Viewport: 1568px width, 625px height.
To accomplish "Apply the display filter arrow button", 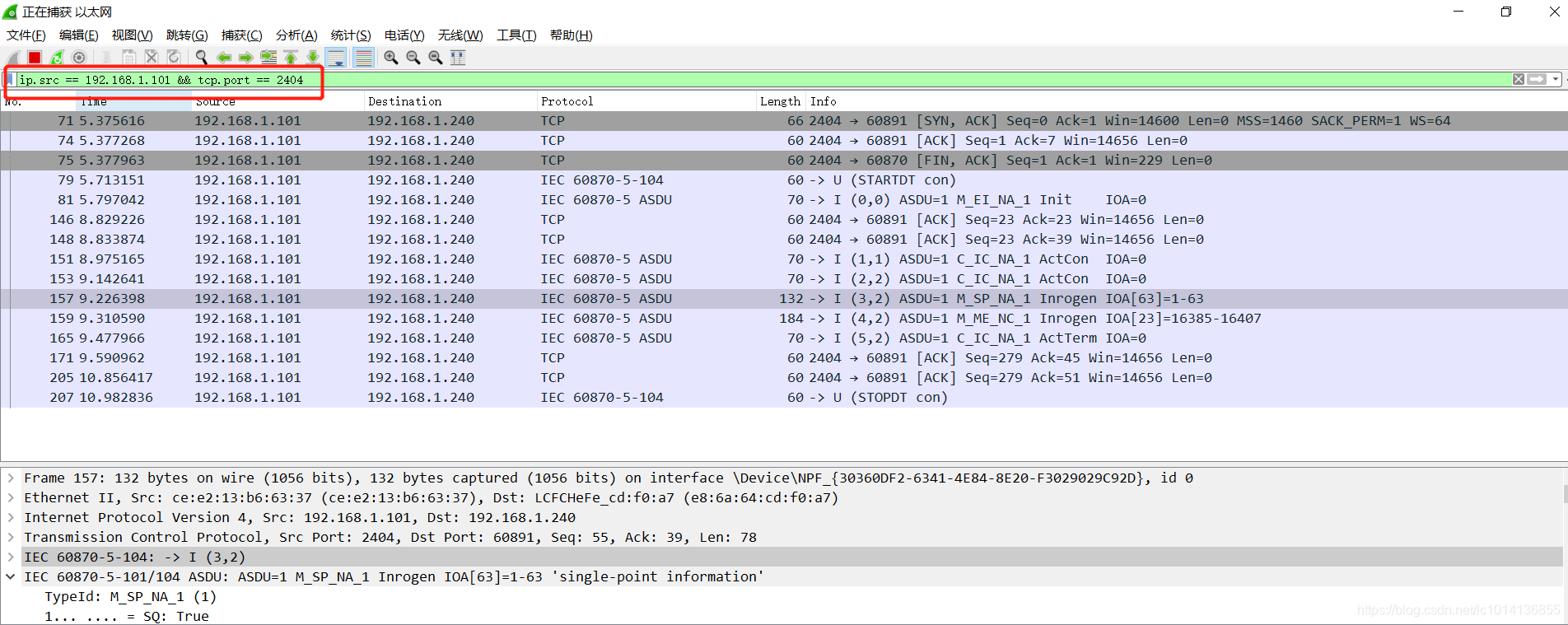I will [x=1537, y=79].
